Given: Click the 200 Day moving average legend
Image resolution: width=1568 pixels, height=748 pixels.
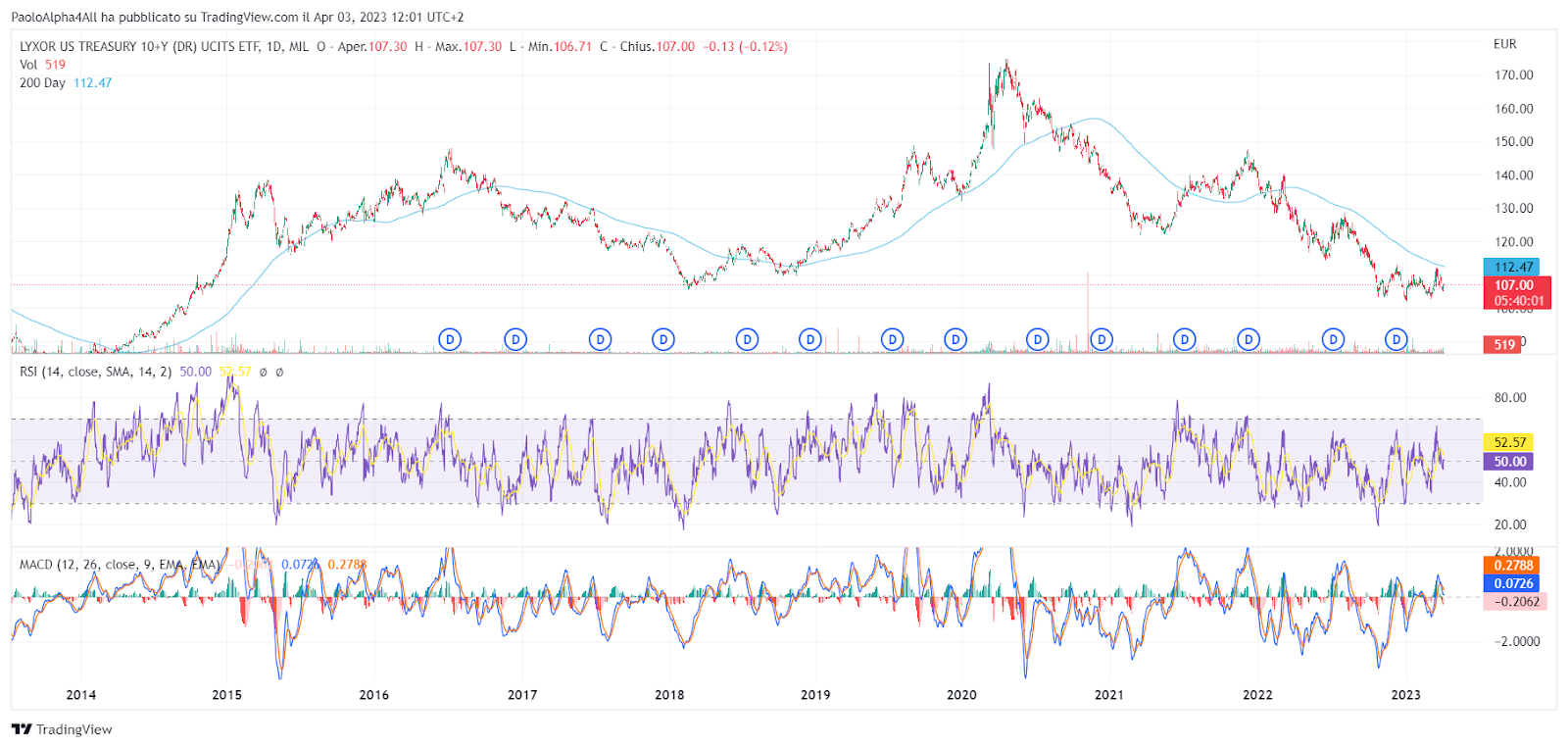Looking at the screenshot, I should coord(66,83).
